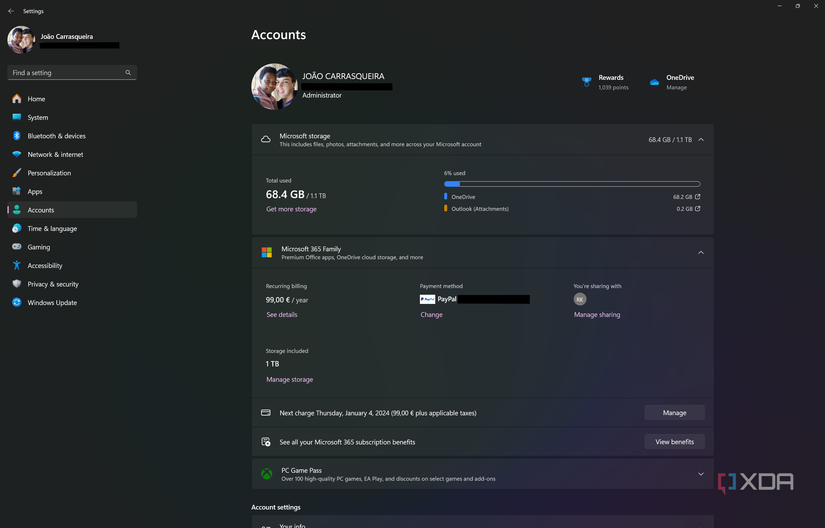825x528 pixels.
Task: Open Windows Update page
Action: click(x=72, y=302)
